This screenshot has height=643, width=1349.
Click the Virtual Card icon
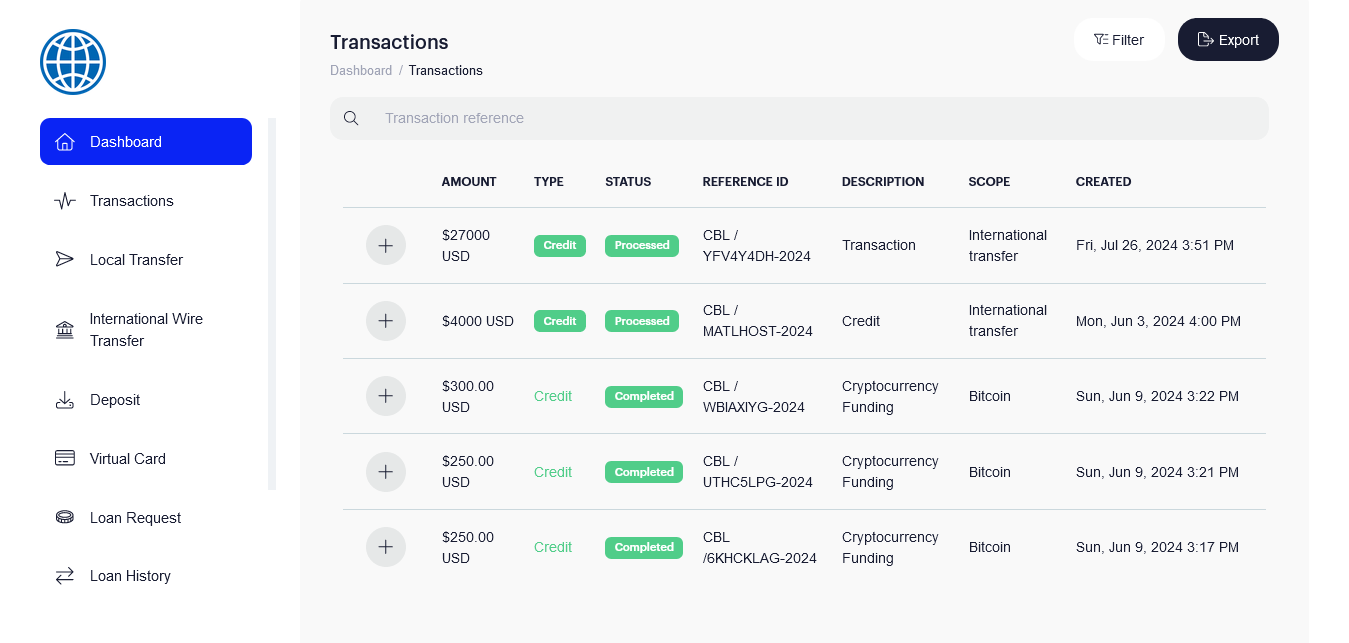(65, 459)
